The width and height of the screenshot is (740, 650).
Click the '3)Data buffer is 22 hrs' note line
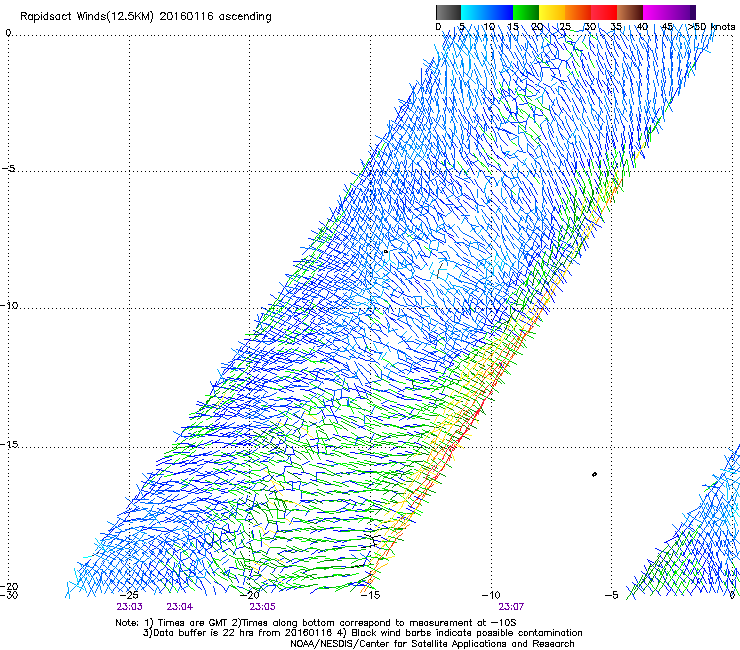(362, 633)
